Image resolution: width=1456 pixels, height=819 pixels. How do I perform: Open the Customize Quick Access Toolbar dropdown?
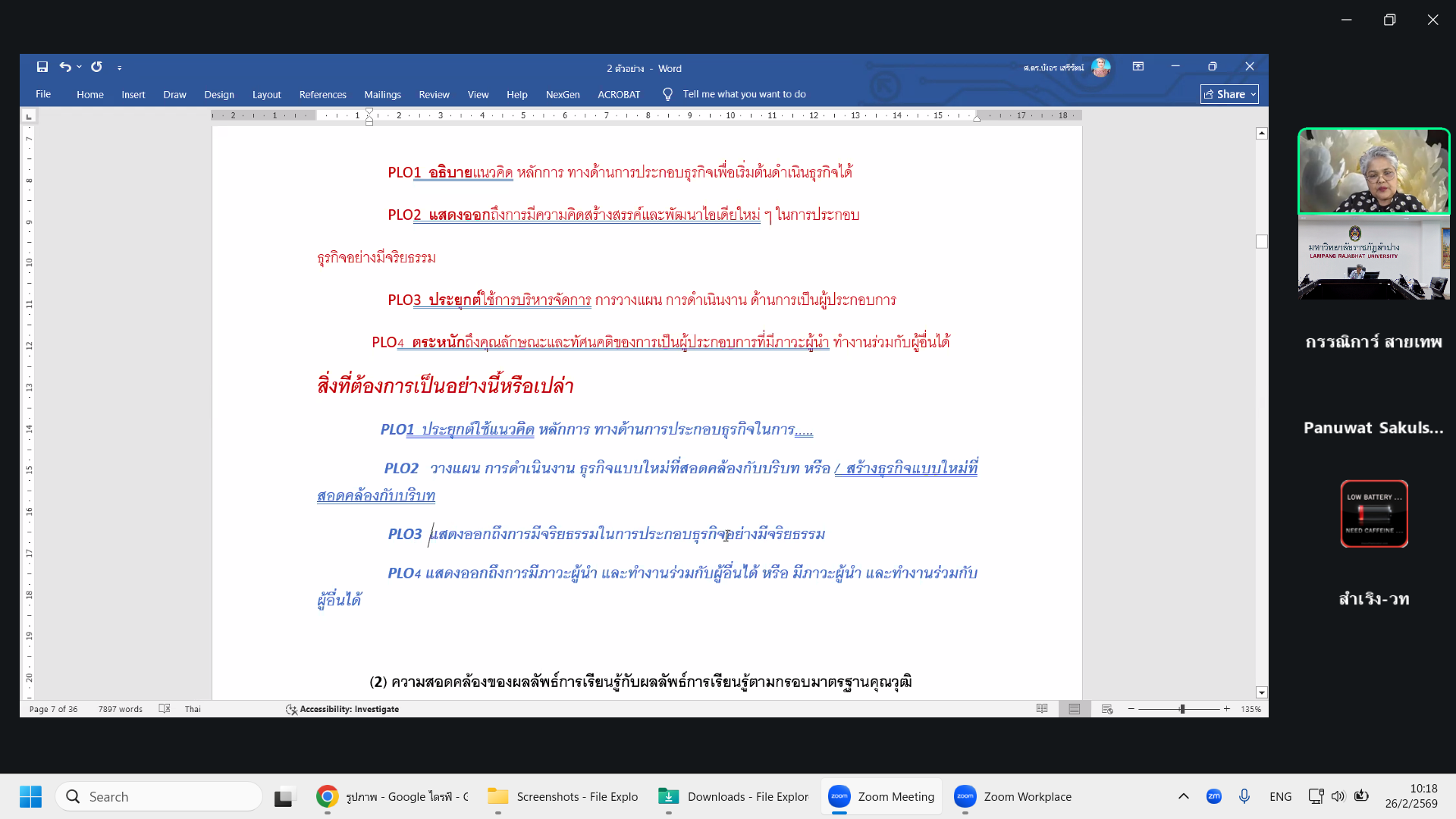point(120,67)
